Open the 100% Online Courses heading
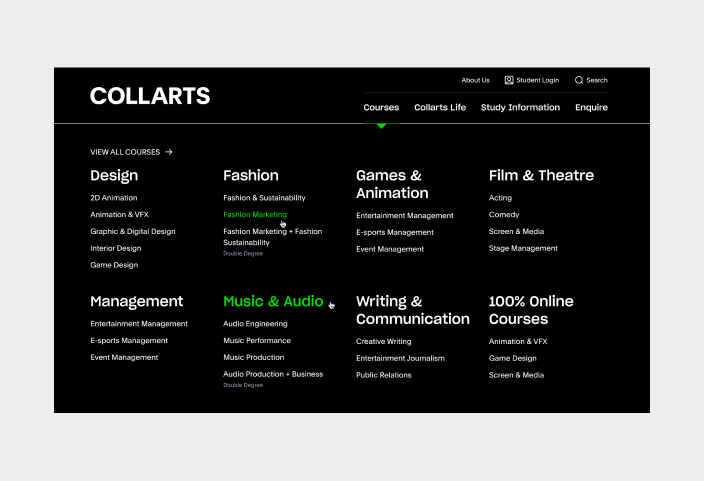Screen dimensions: 704x481 (531, 310)
